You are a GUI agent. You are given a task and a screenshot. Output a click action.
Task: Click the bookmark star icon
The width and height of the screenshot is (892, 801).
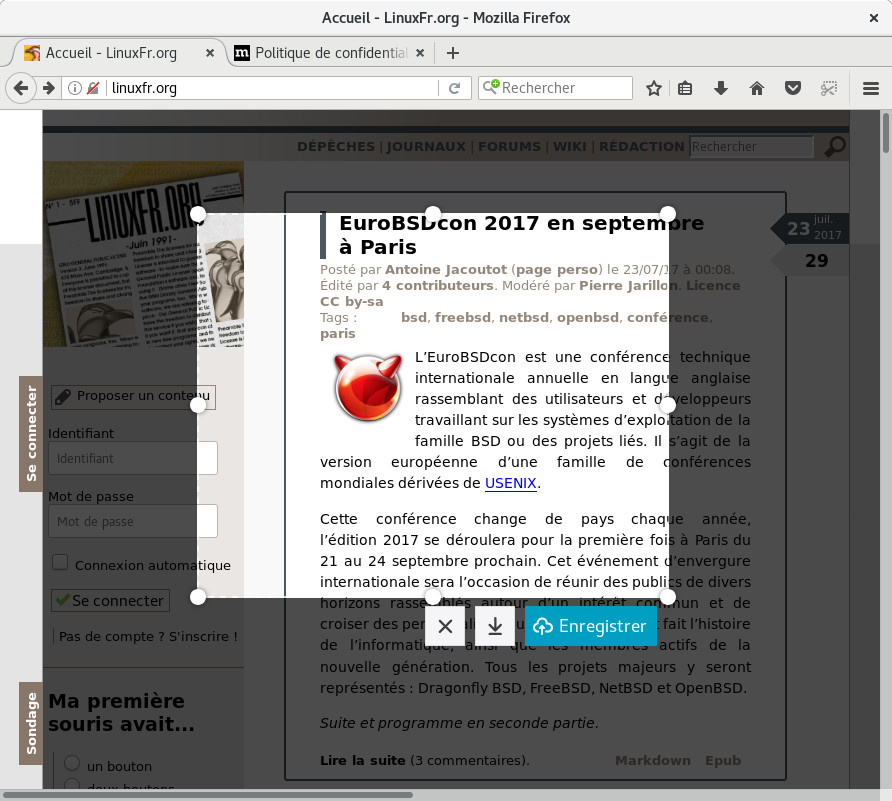654,88
